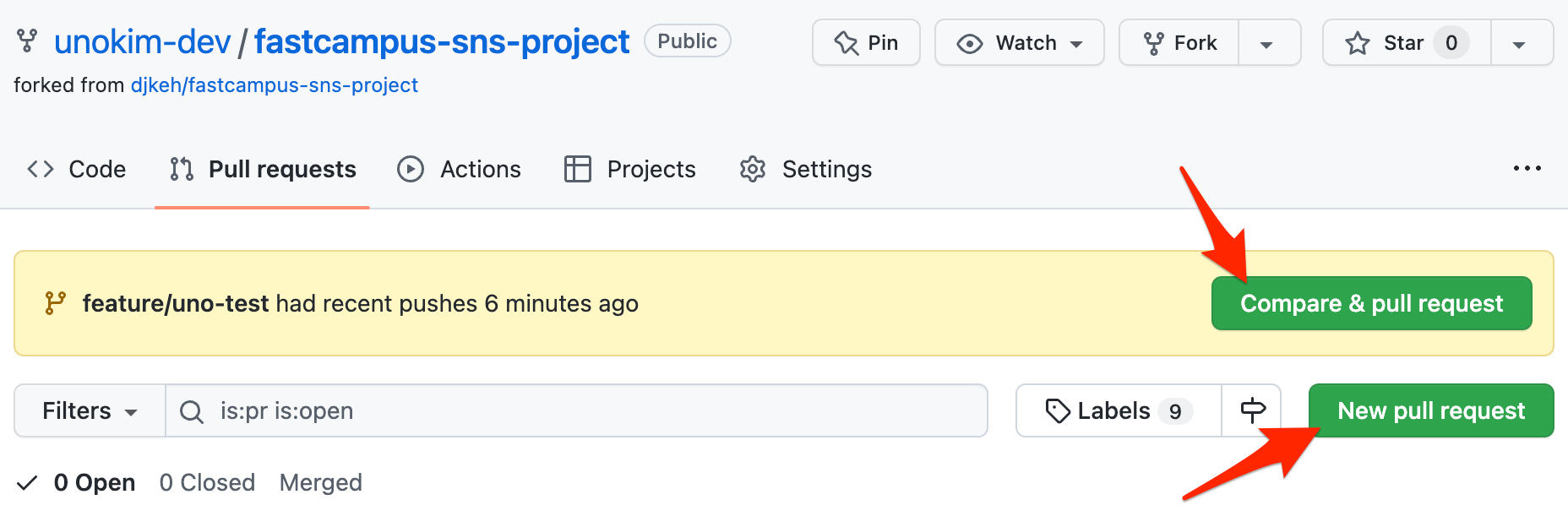Click the branch icon in the yellow banner

55,303
